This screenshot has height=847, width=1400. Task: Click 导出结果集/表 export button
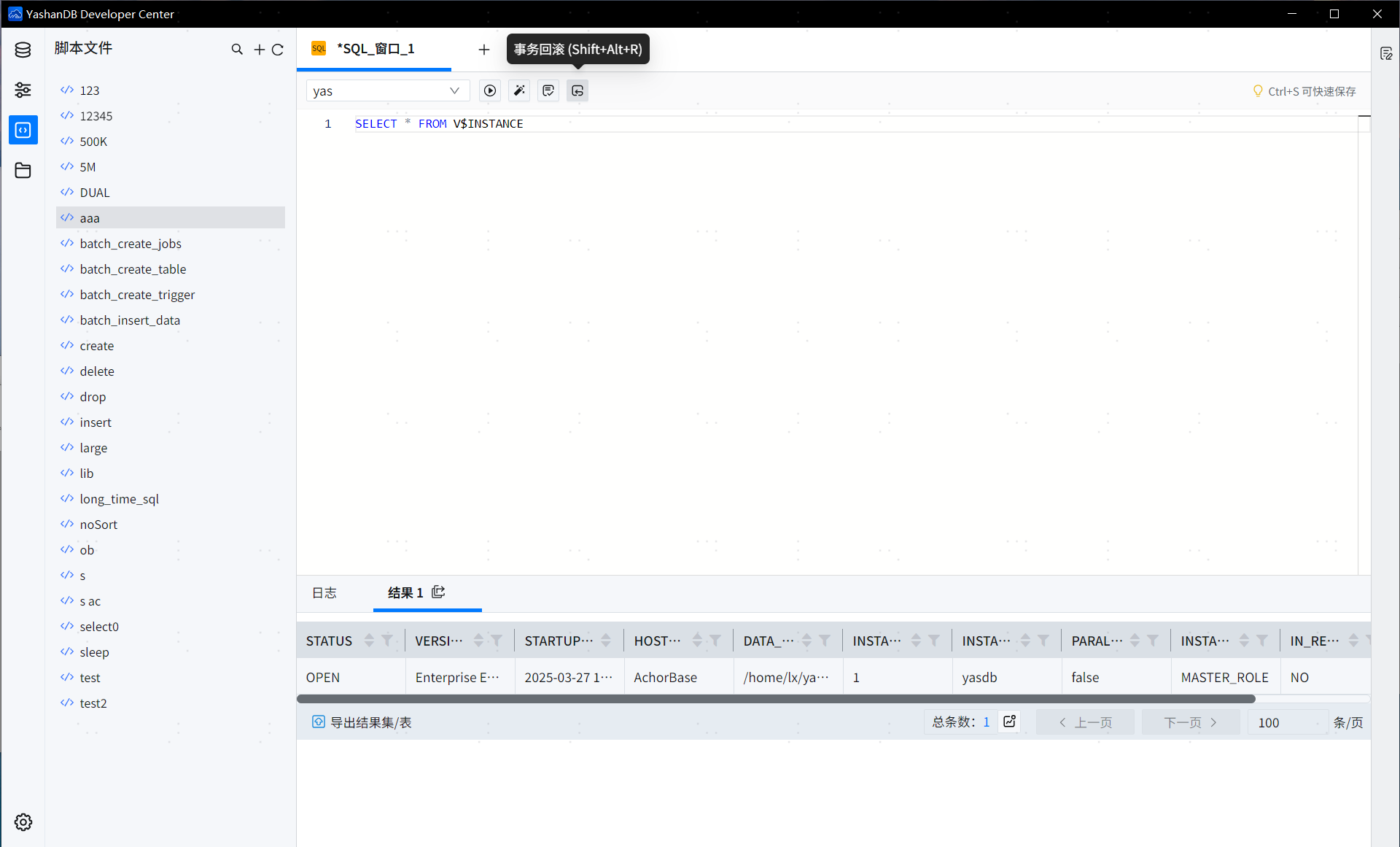coord(362,722)
